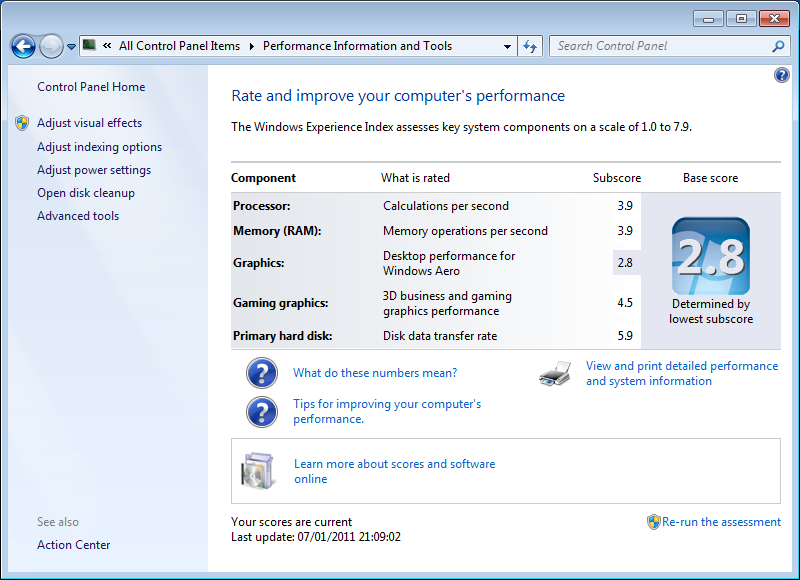Refresh the page with the refresh icon
Image resolution: width=800 pixels, height=580 pixels.
click(530, 46)
